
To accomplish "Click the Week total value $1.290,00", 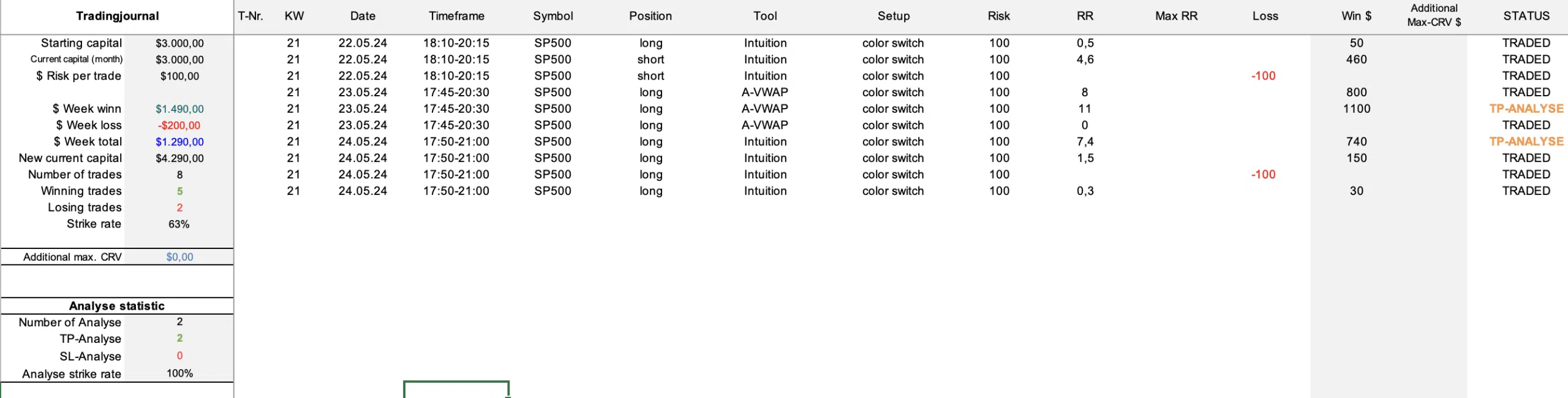I will 179,142.
